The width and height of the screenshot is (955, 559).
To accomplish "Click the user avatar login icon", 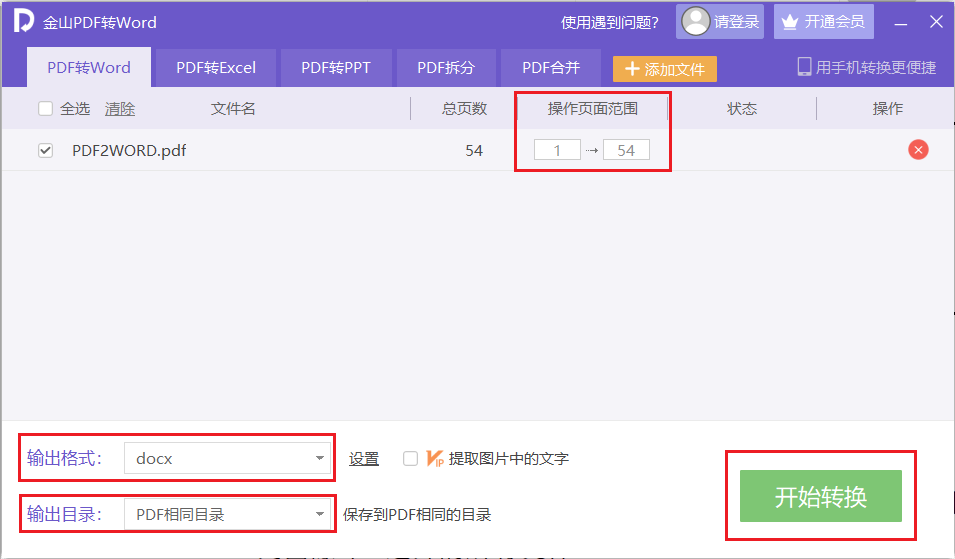I will [696, 21].
